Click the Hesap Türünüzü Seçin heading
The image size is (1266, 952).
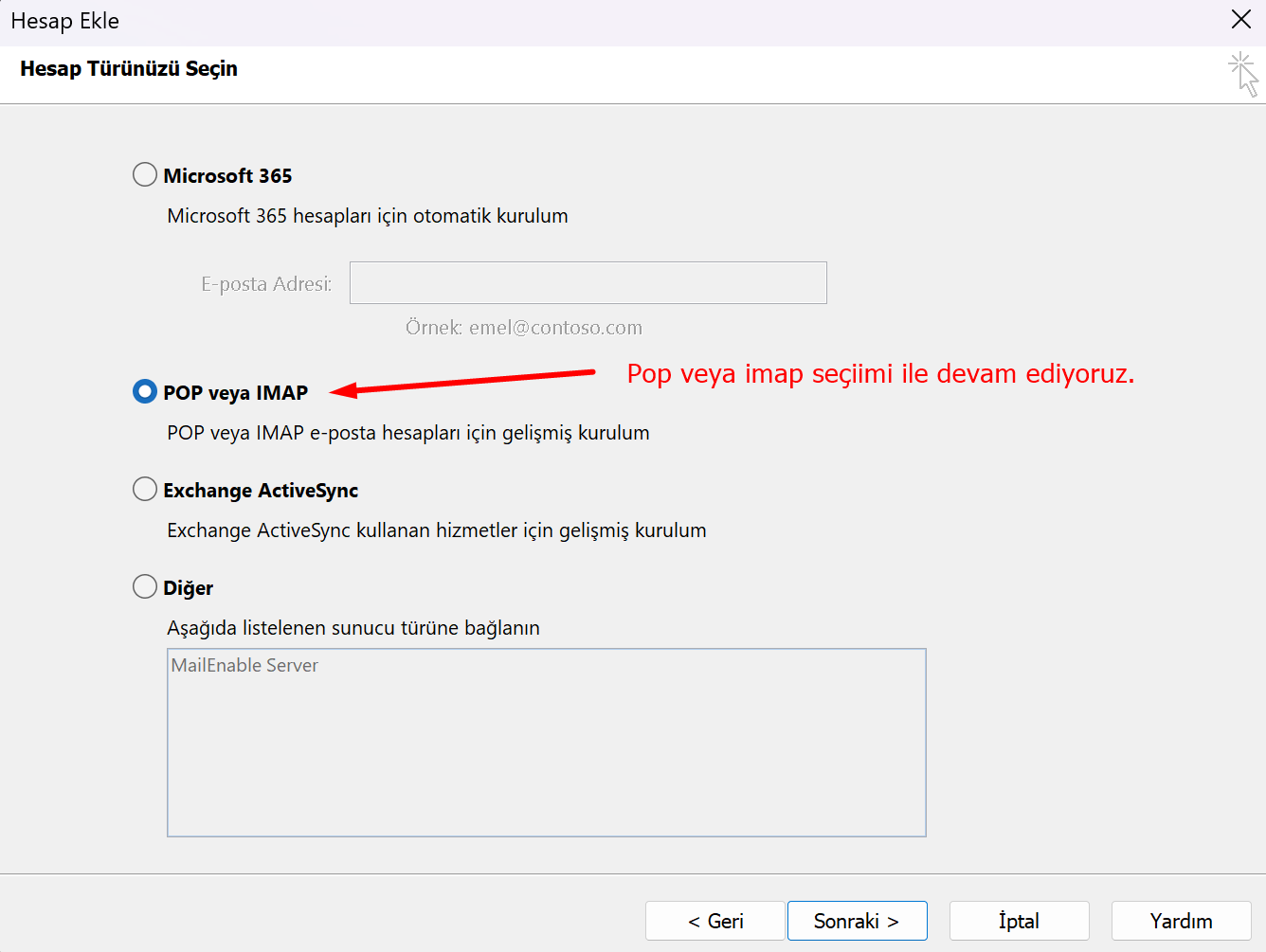click(x=128, y=68)
